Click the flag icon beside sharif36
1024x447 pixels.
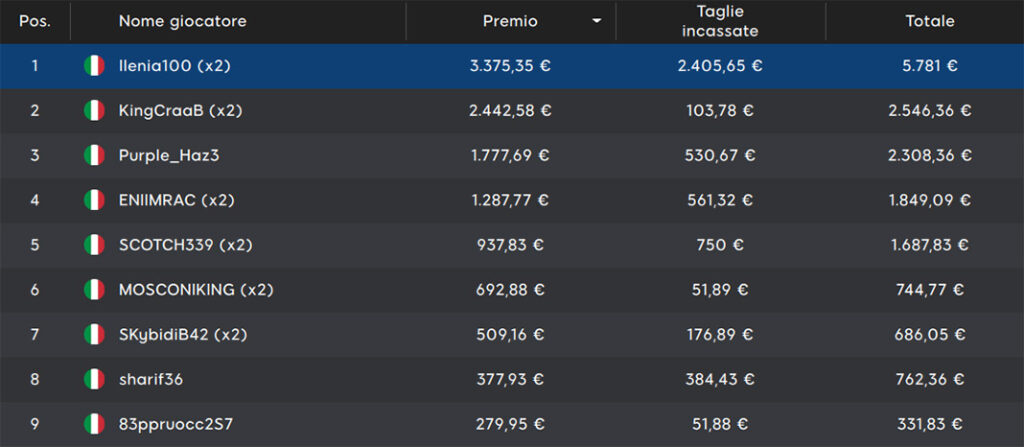pos(94,379)
